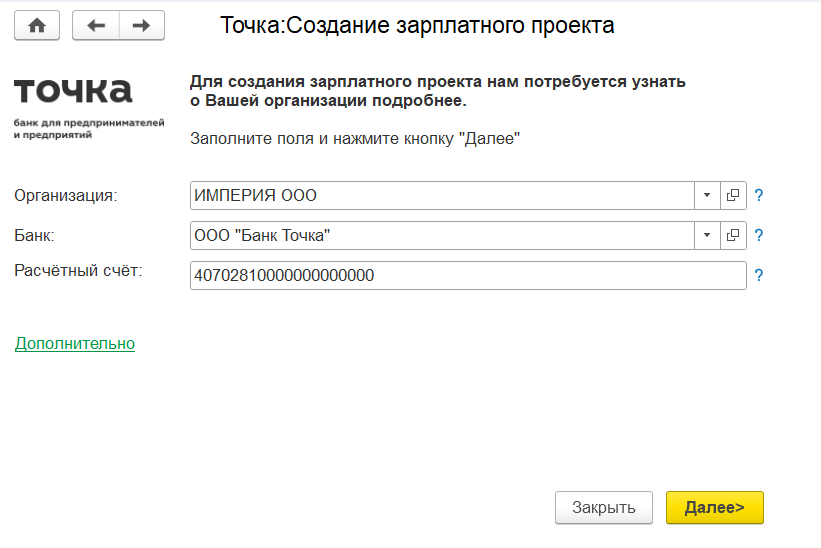The height and width of the screenshot is (548, 821).
Task: Go forward with the right arrow
Action: point(141,26)
